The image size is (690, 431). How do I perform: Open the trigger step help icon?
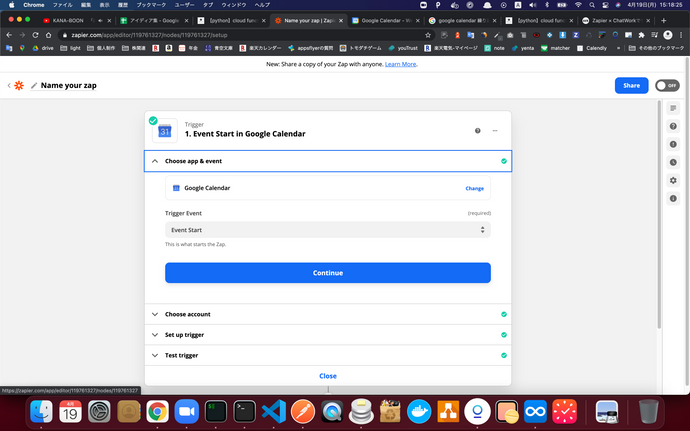point(477,131)
